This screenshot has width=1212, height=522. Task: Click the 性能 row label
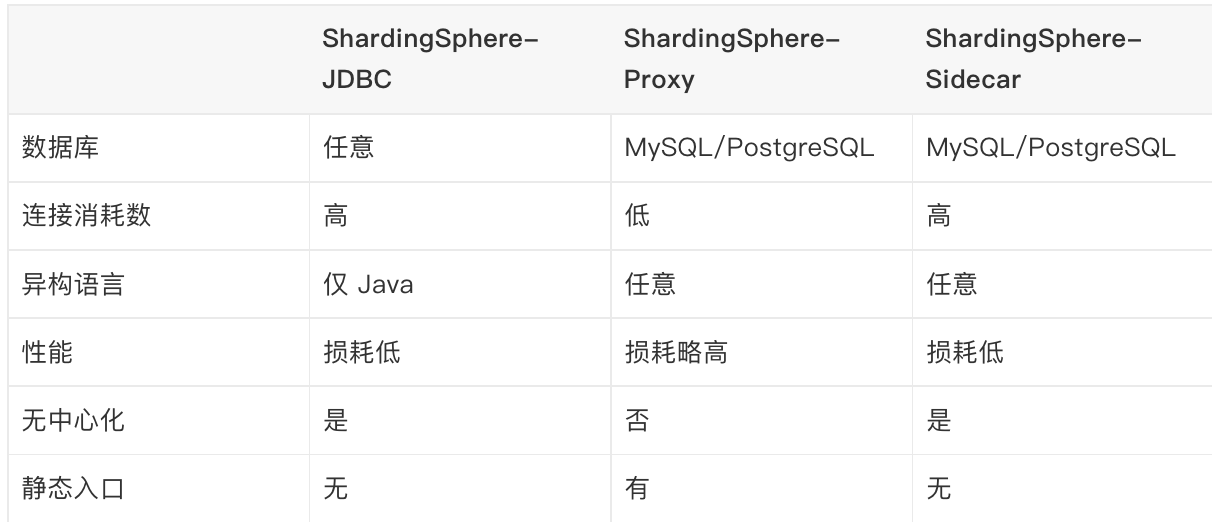click(48, 352)
